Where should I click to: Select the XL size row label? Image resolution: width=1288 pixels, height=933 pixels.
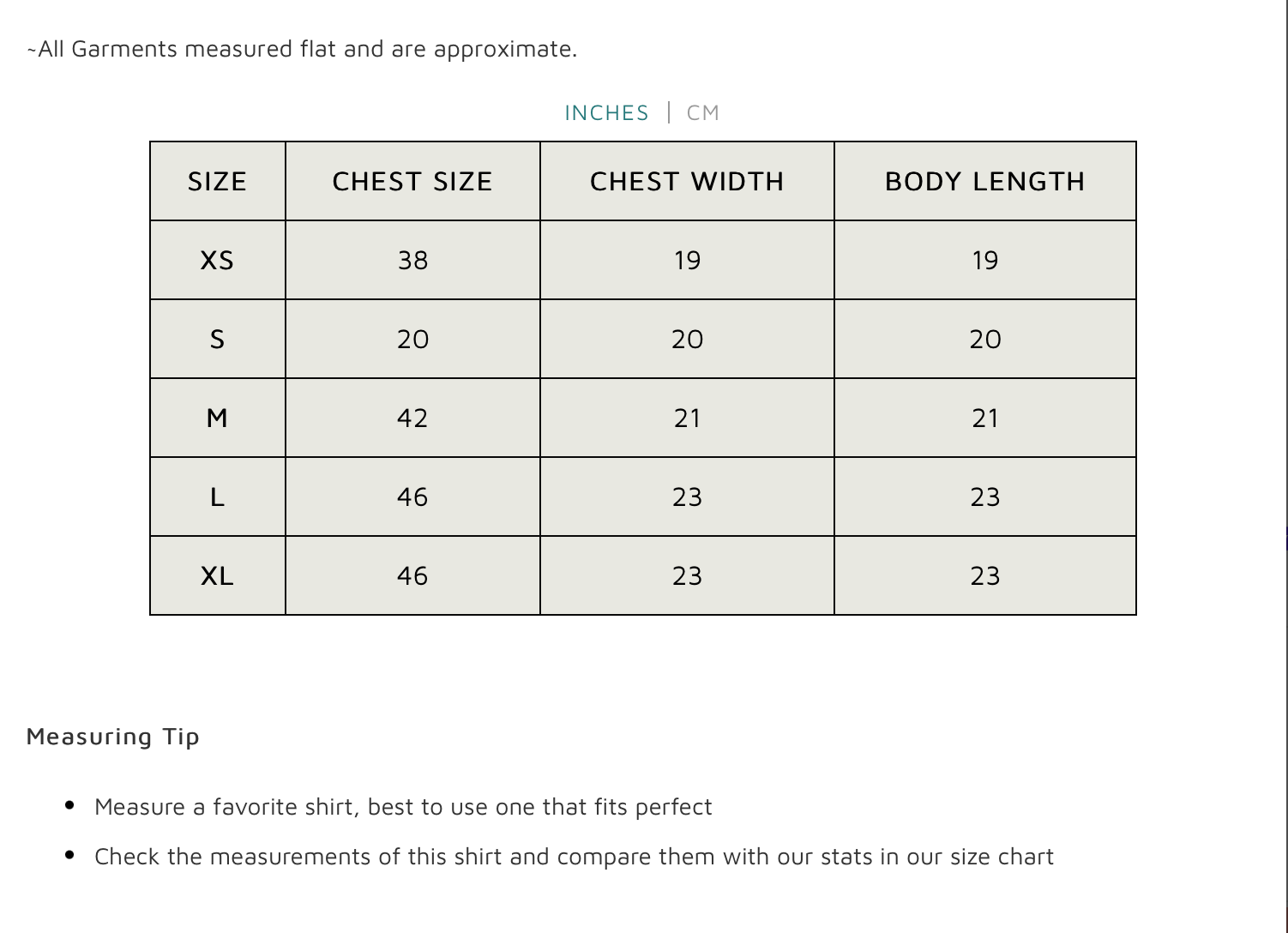pos(217,576)
